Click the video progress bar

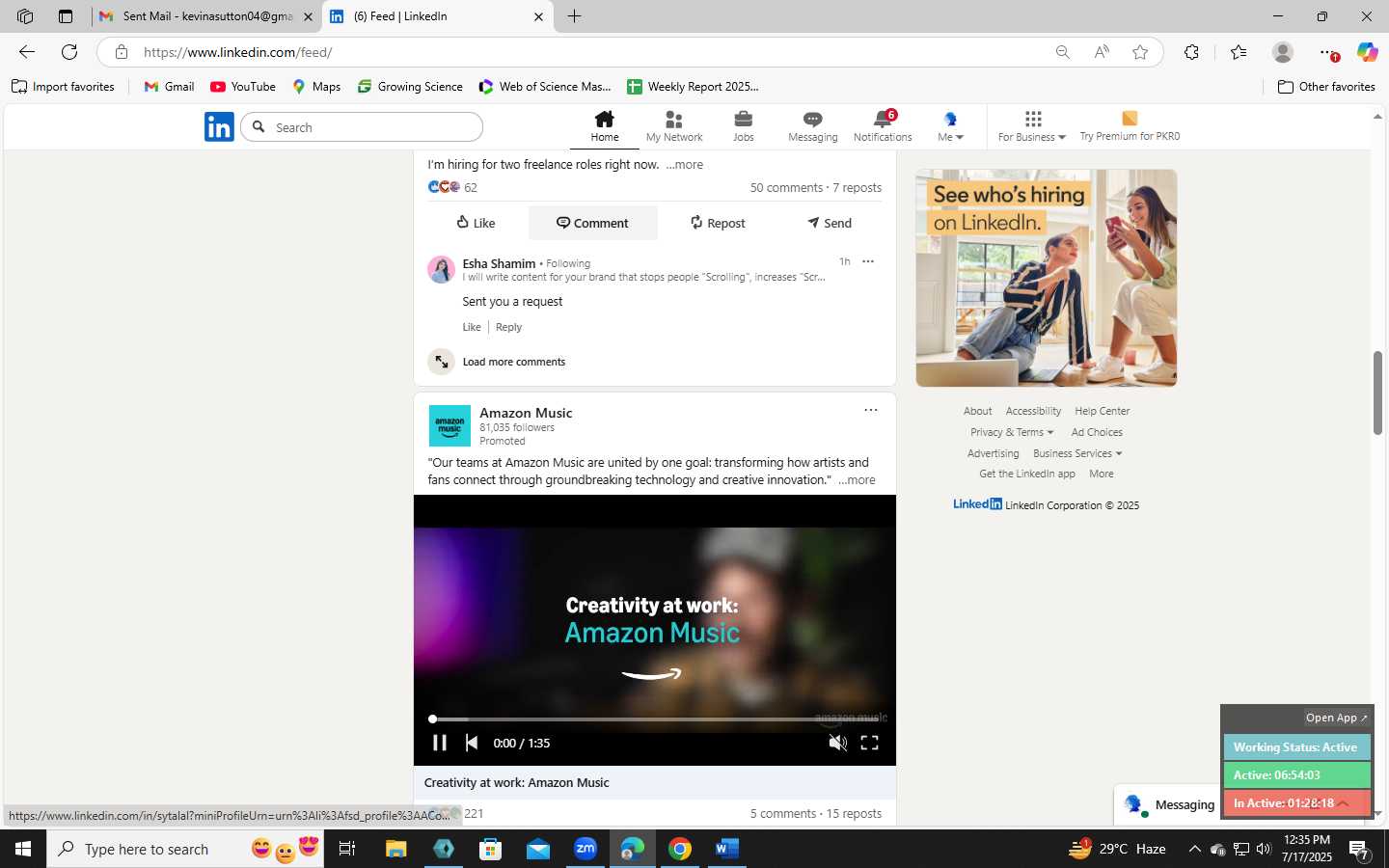coord(655,719)
